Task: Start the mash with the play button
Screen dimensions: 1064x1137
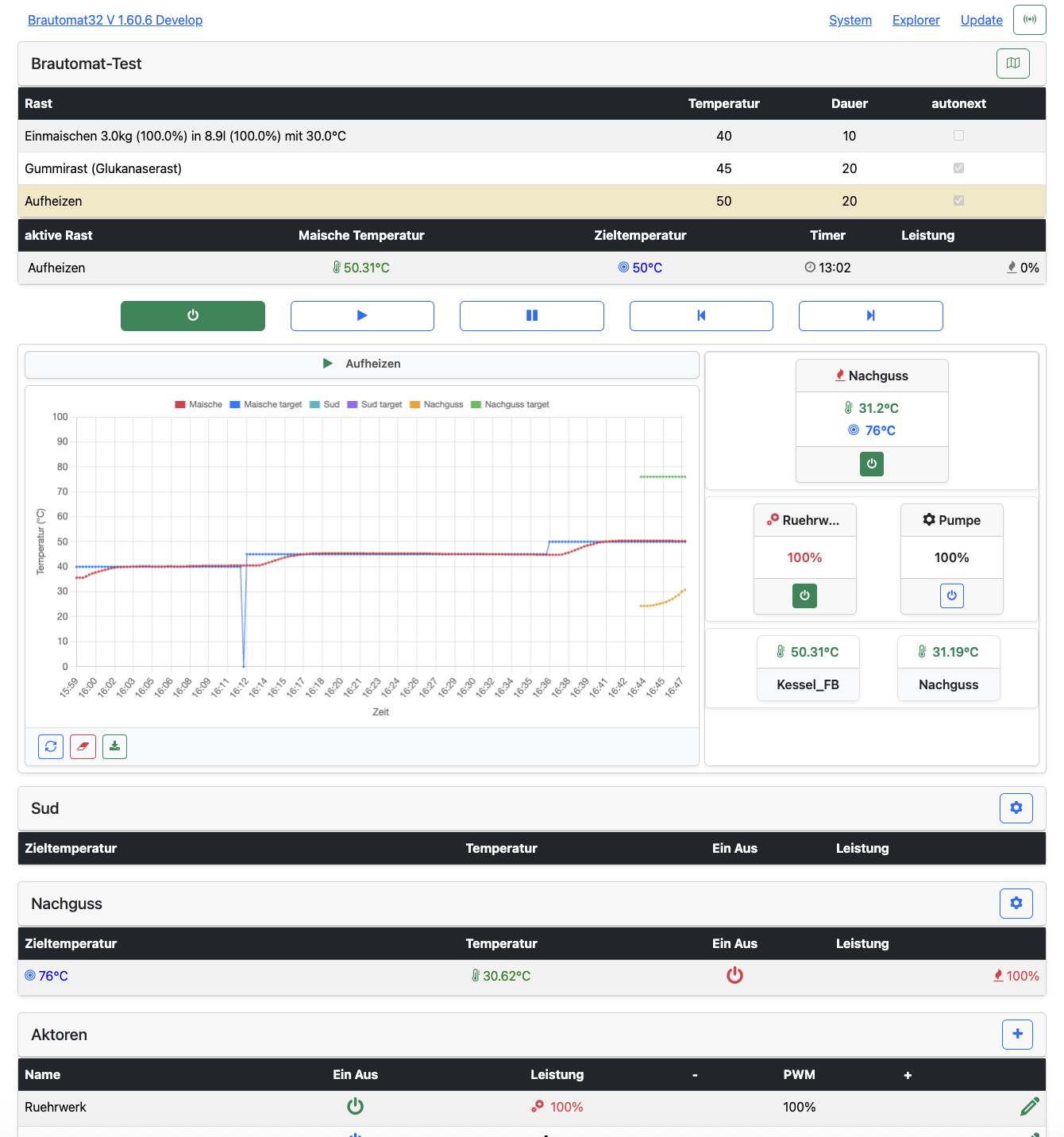Action: click(x=362, y=315)
